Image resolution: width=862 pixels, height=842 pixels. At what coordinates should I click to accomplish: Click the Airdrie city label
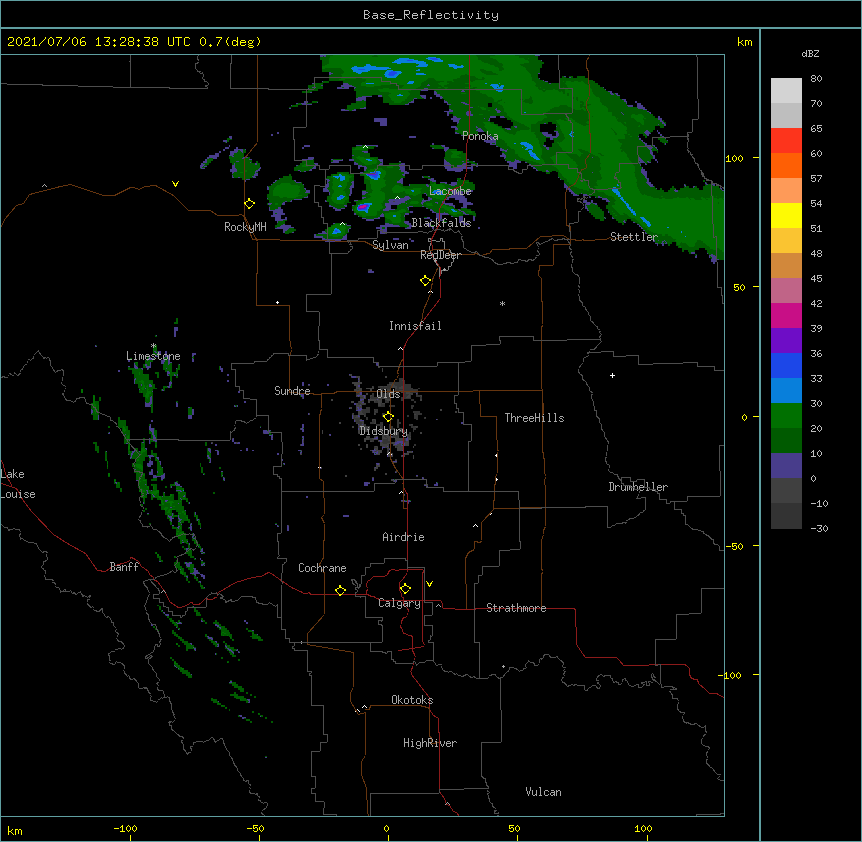[403, 537]
